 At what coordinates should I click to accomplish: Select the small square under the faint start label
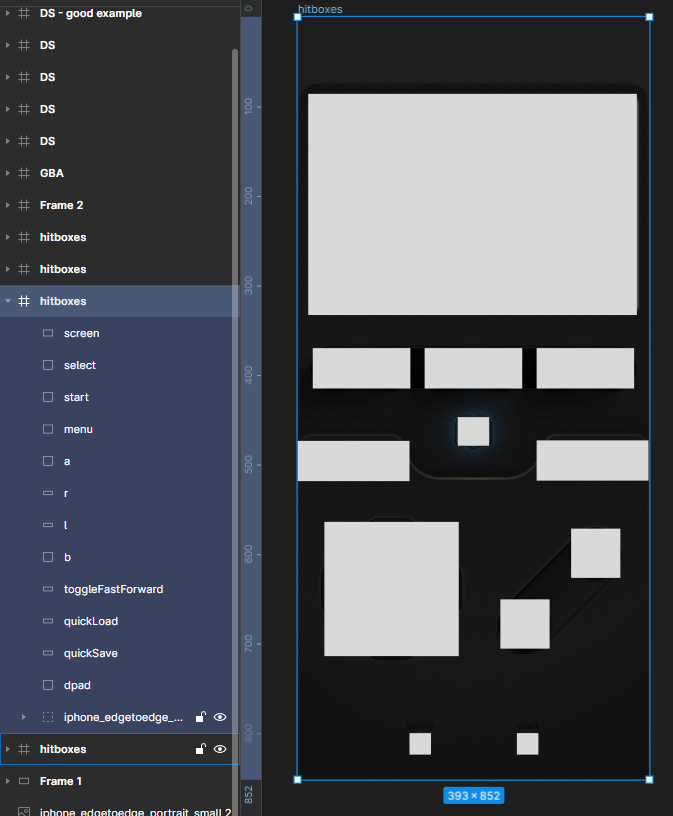pyautogui.click(x=527, y=744)
